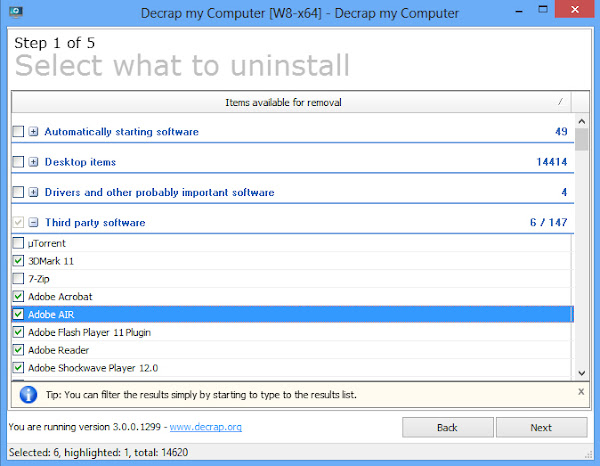
Task: Check the Drivers and other probably important software checkbox
Action: (18, 192)
